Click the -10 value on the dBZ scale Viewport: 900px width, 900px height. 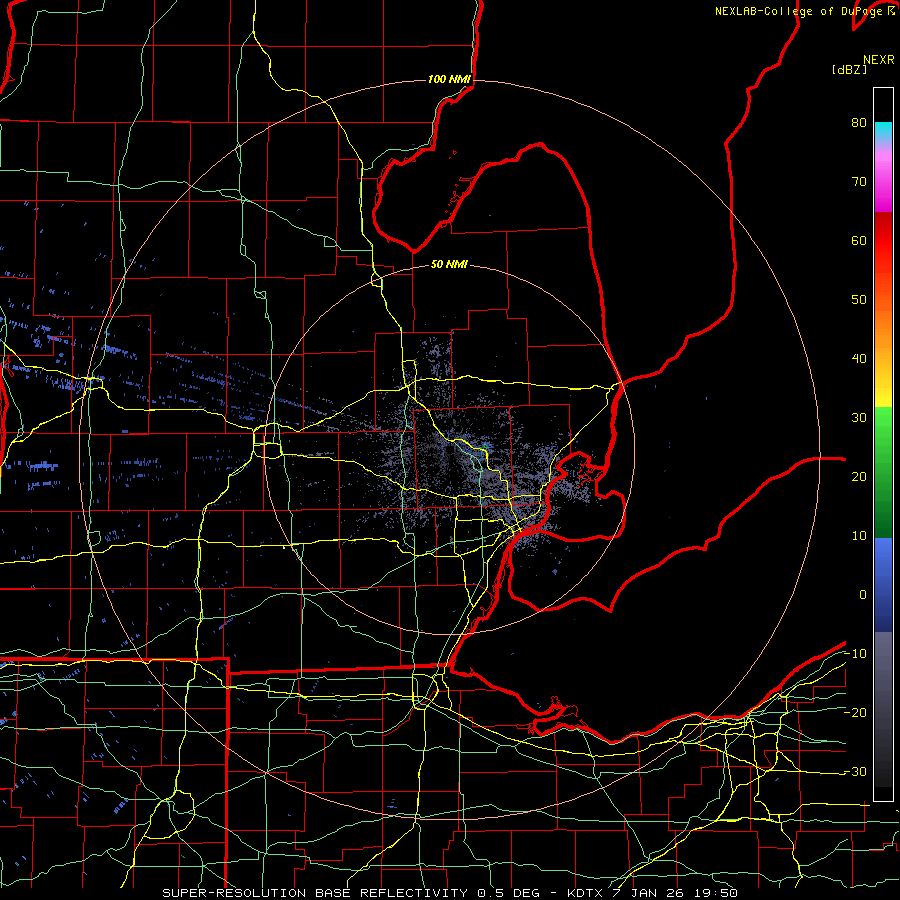pyautogui.click(x=855, y=654)
